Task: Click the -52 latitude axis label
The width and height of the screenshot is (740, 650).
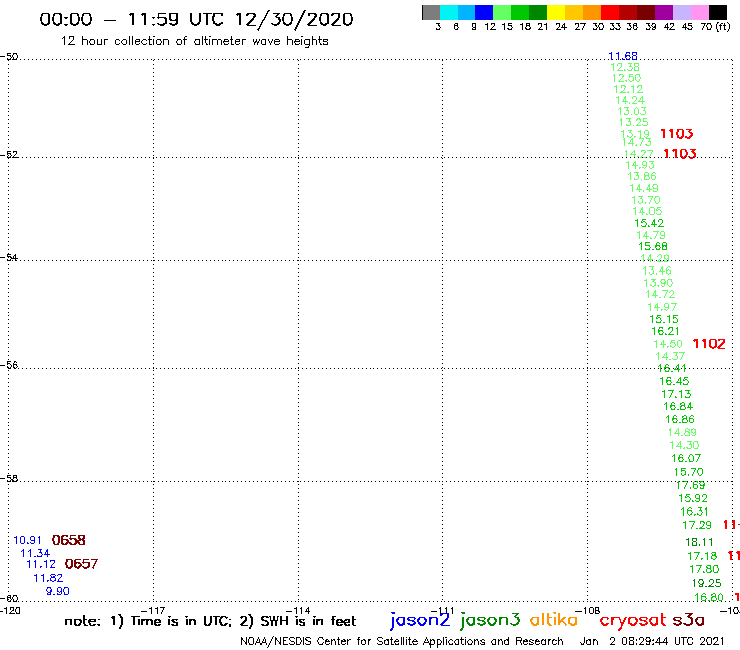Action: tap(9, 155)
